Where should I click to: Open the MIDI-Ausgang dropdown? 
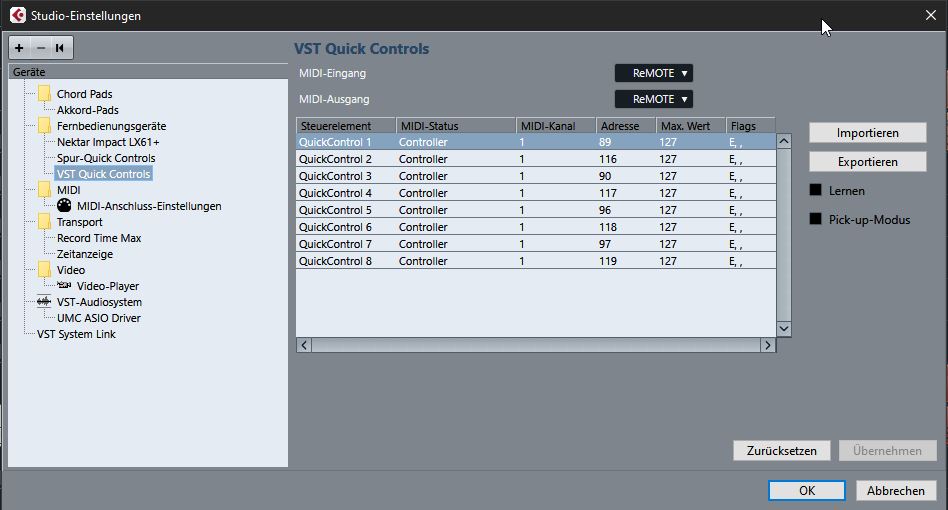(x=653, y=99)
